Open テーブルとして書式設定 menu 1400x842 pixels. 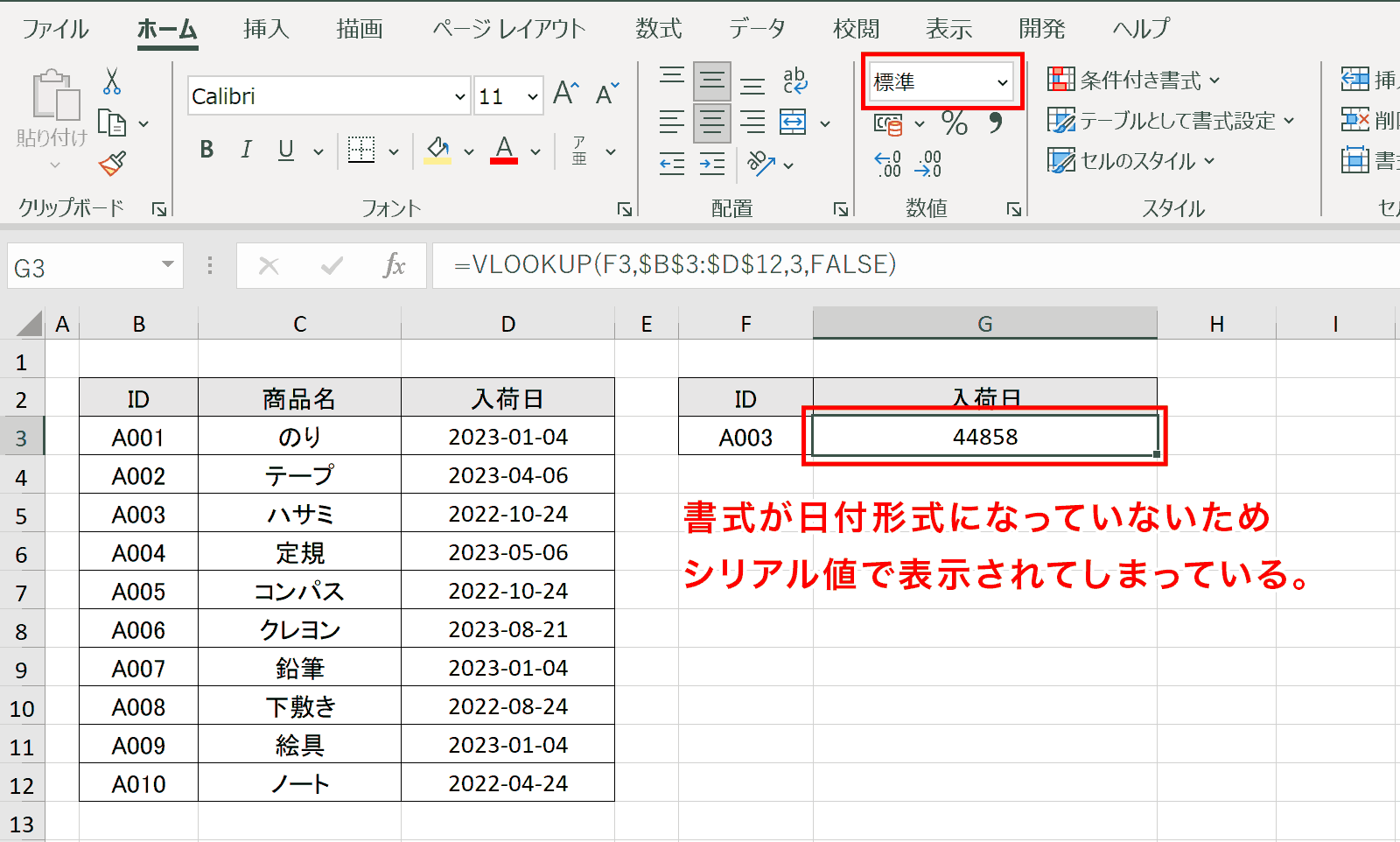coord(1171,121)
